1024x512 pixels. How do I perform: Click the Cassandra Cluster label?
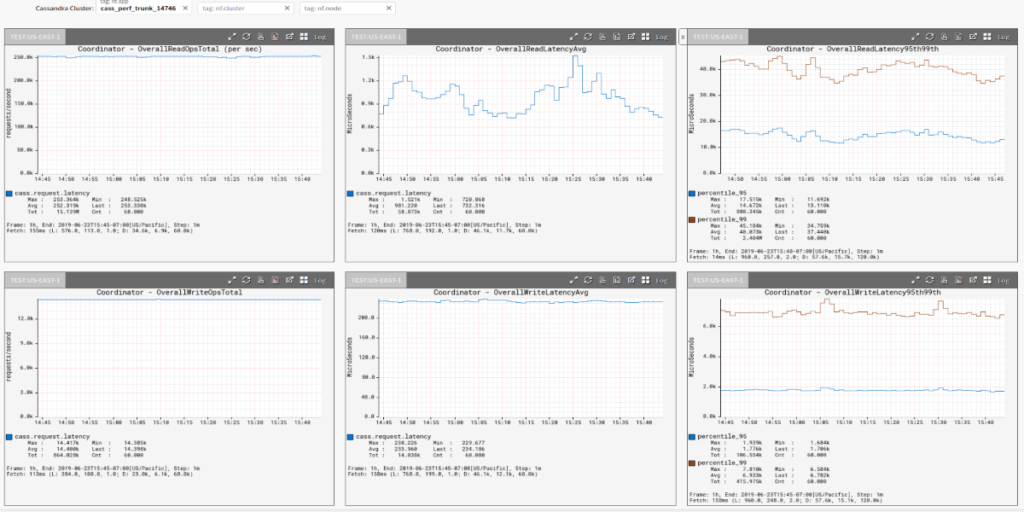[x=65, y=8]
